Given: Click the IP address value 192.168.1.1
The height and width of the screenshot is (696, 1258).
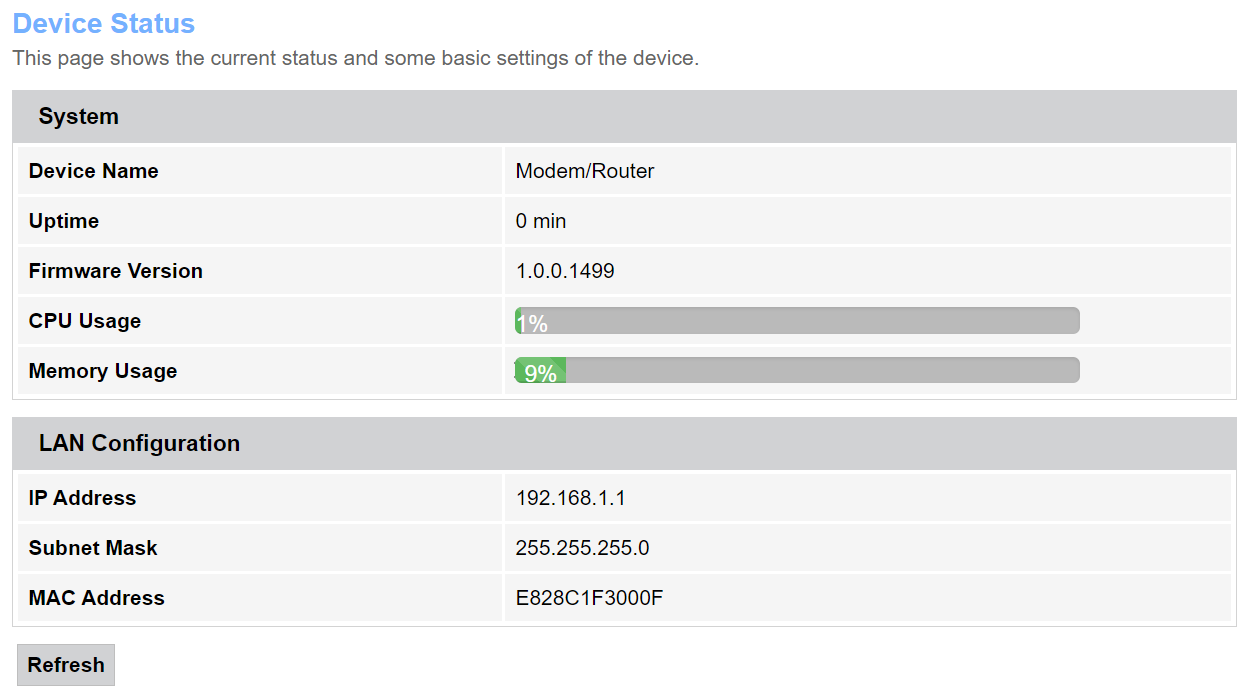Looking at the screenshot, I should click(571, 498).
